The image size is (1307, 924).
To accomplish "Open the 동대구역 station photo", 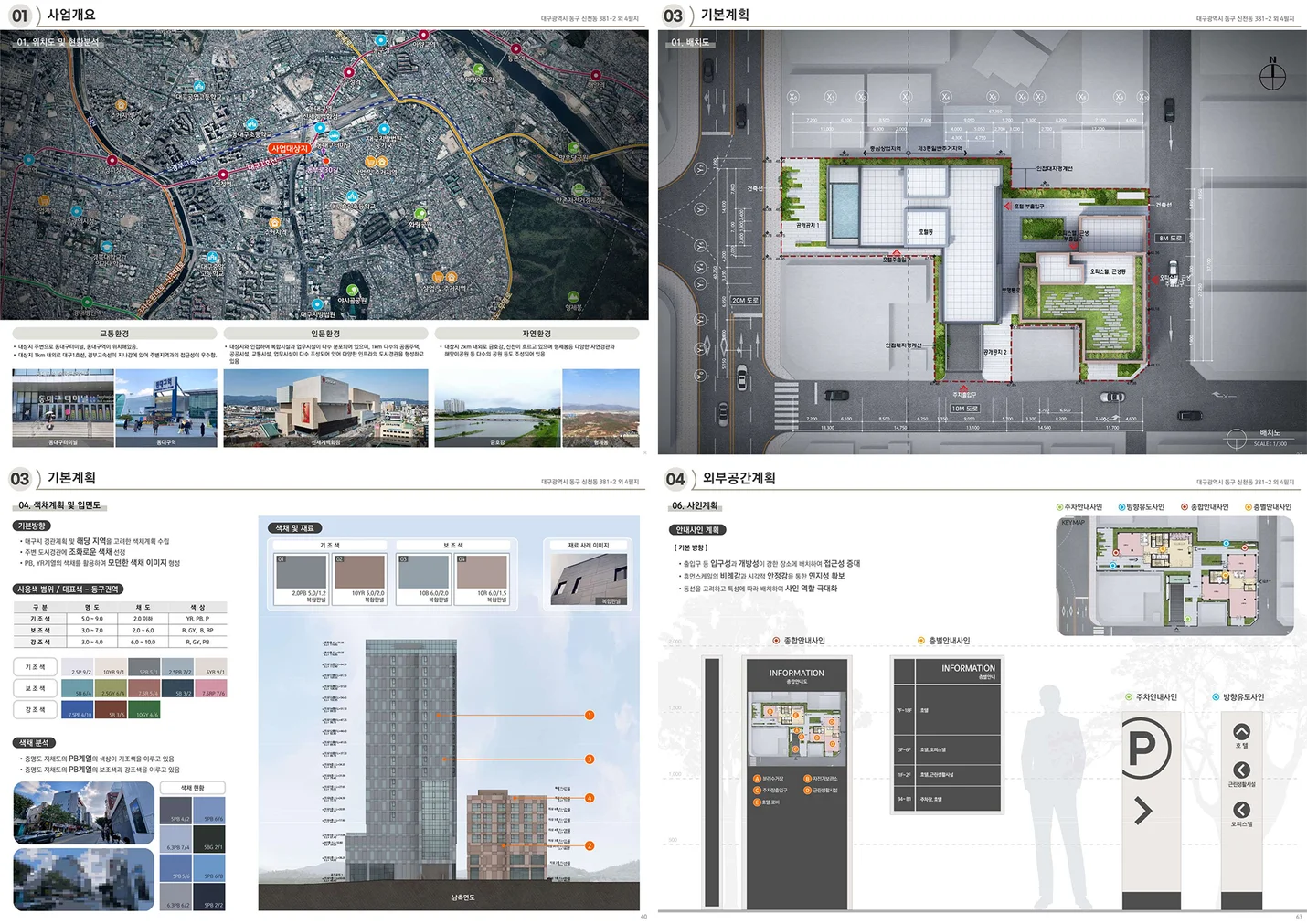I will [166, 408].
